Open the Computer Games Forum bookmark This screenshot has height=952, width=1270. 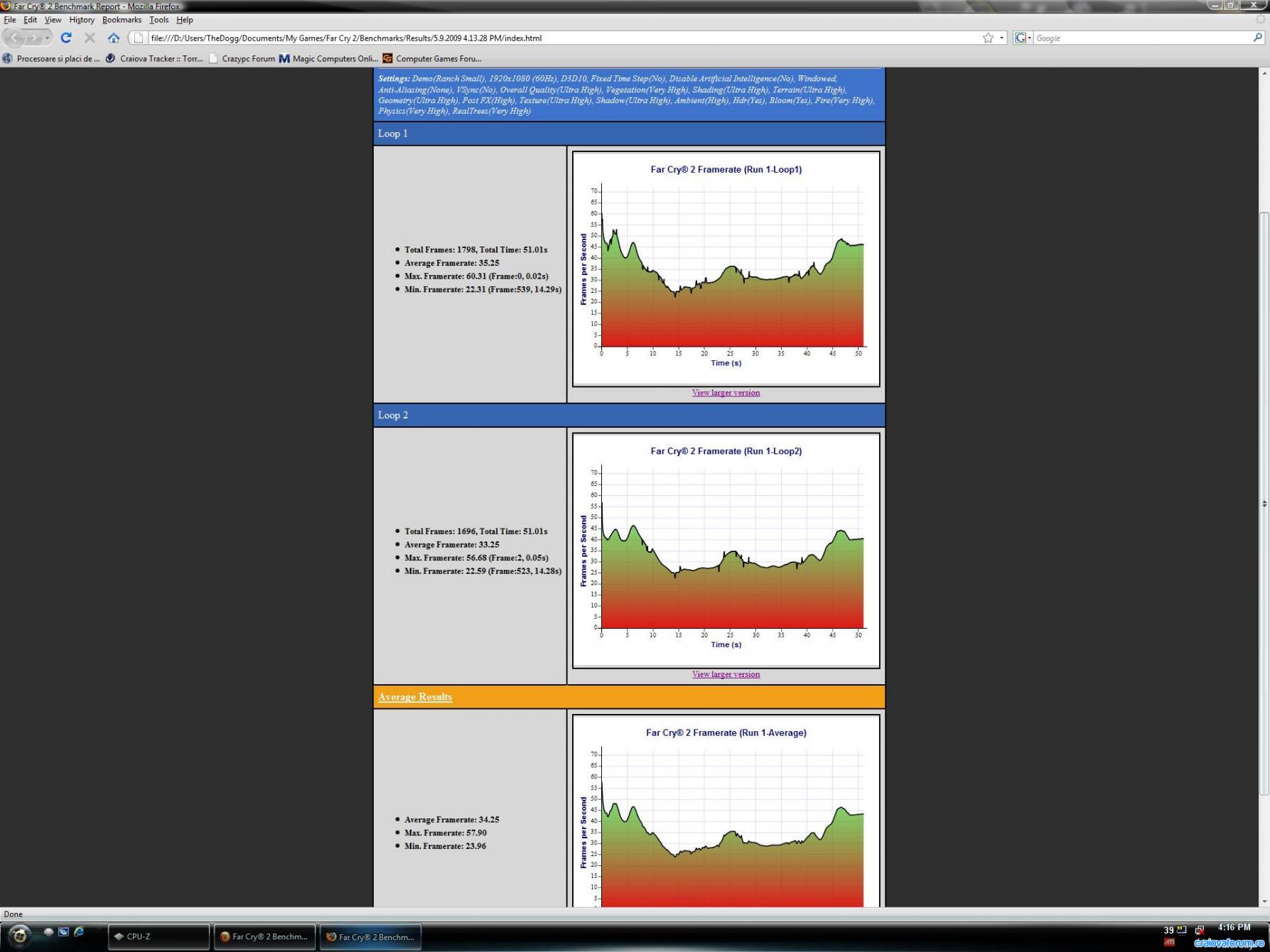432,58
